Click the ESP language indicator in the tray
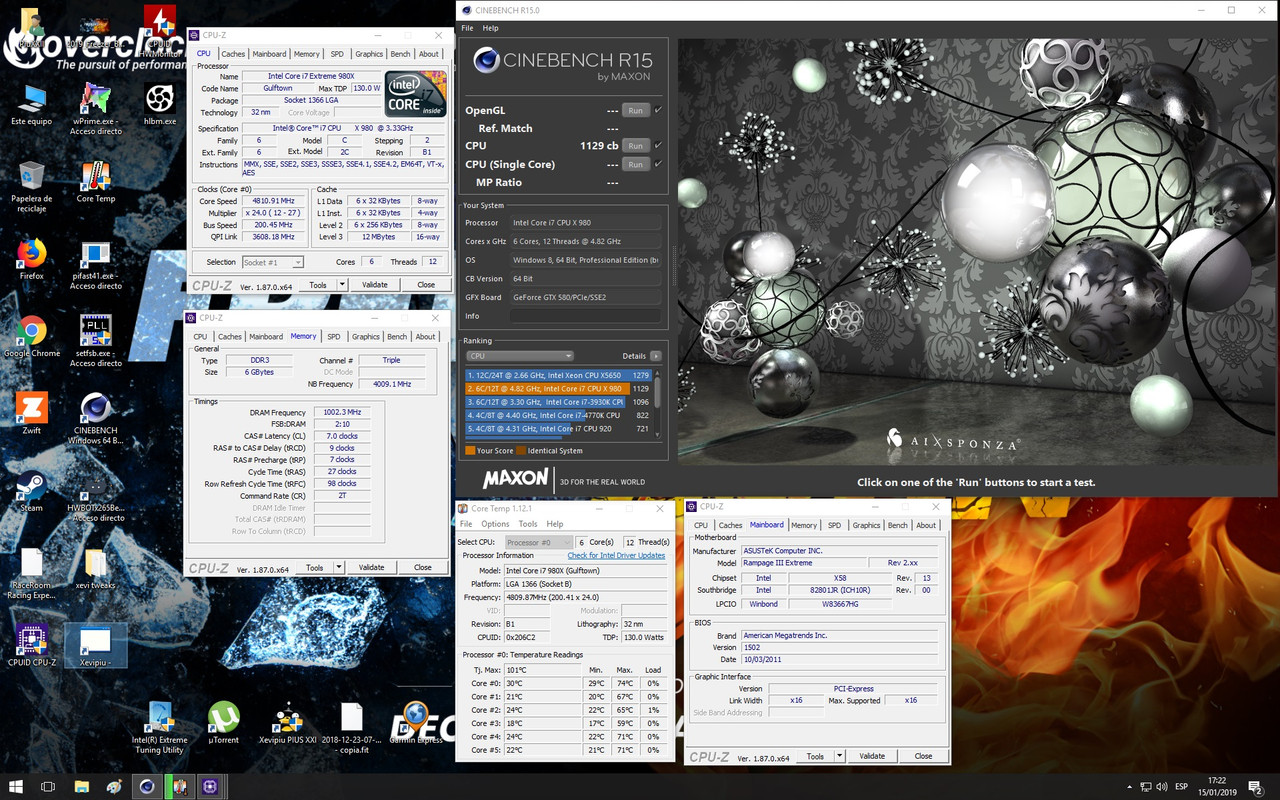Viewport: 1280px width, 800px height. (x=1180, y=787)
